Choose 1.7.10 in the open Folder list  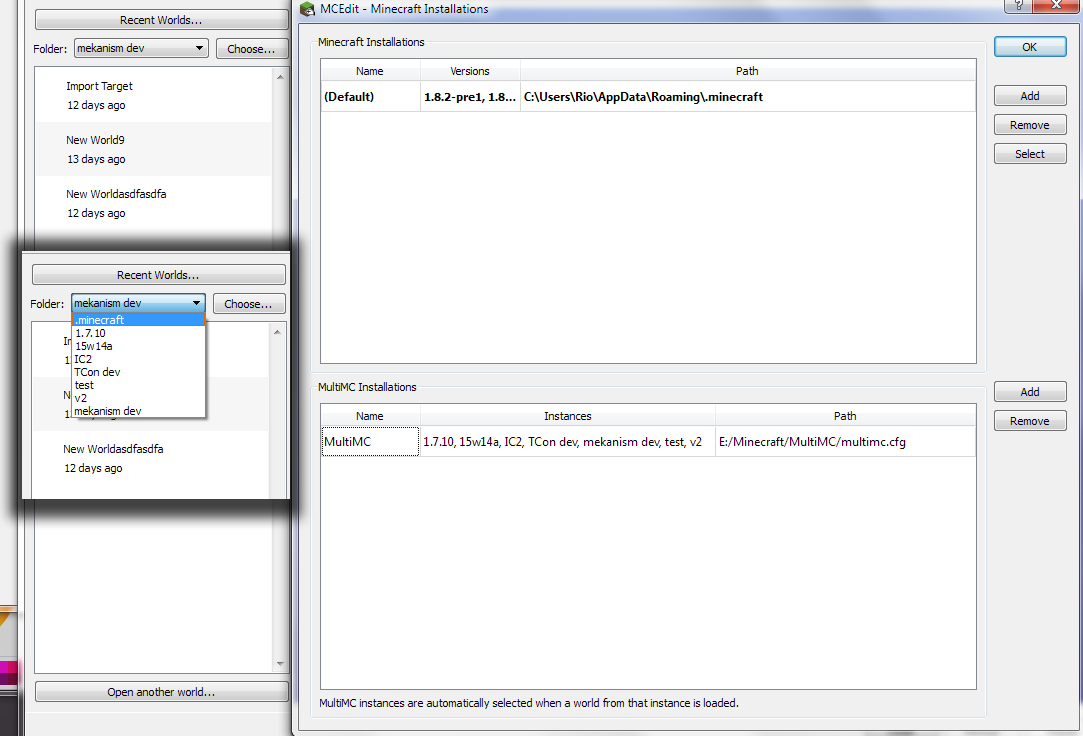click(x=138, y=333)
